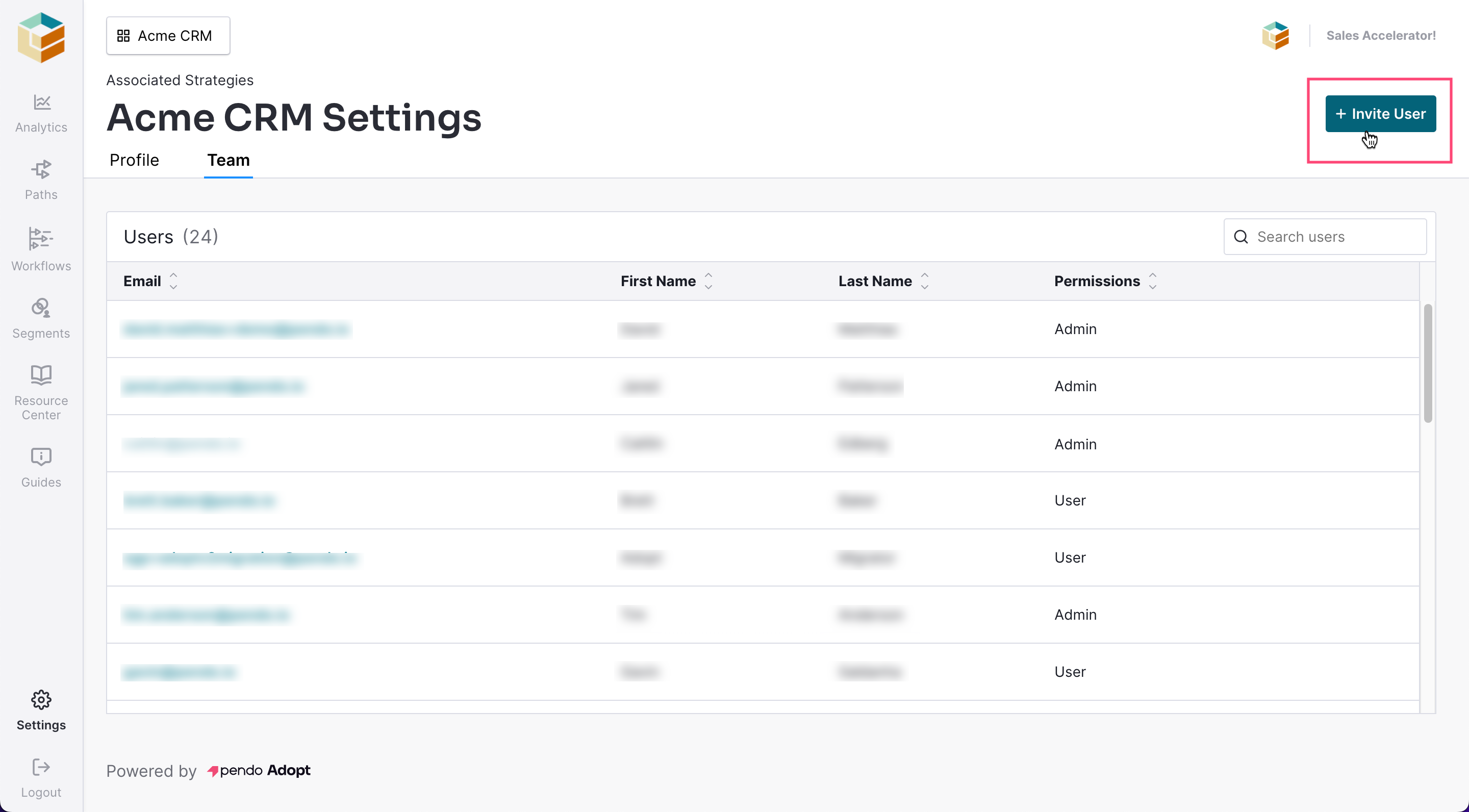The image size is (1469, 812).
Task: Open the first user's email link
Action: [236, 329]
